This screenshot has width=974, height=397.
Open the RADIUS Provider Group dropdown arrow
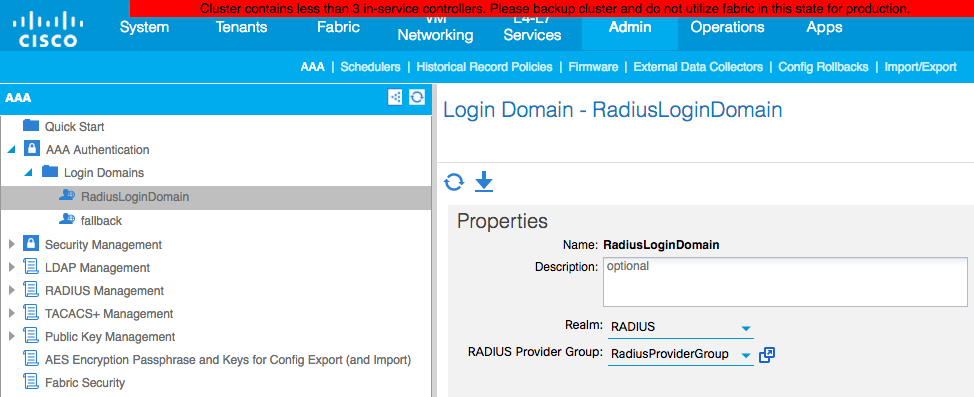(x=747, y=355)
